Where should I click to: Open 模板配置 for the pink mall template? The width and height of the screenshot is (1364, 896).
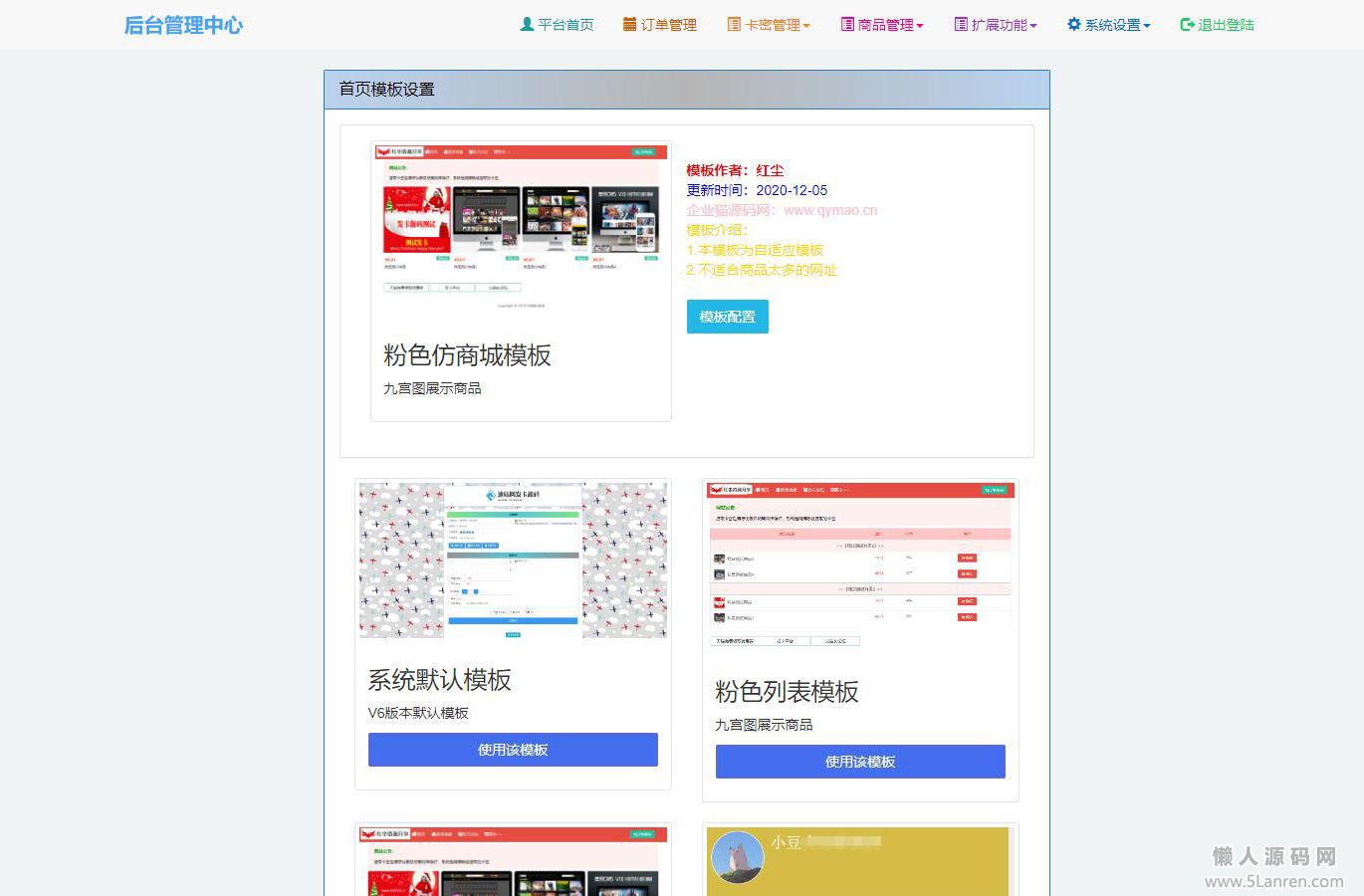[x=728, y=317]
